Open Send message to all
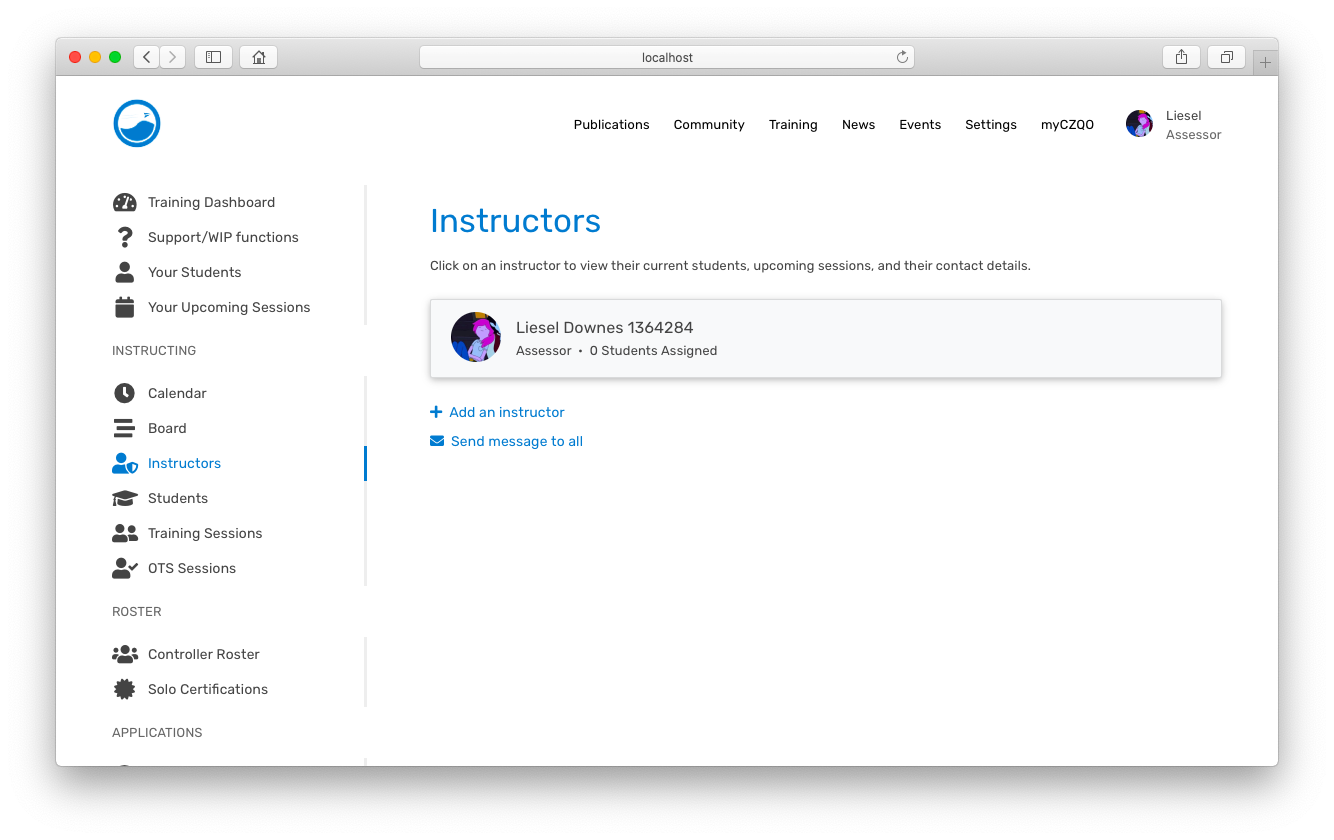Image resolution: width=1334 pixels, height=840 pixels. [x=506, y=441]
